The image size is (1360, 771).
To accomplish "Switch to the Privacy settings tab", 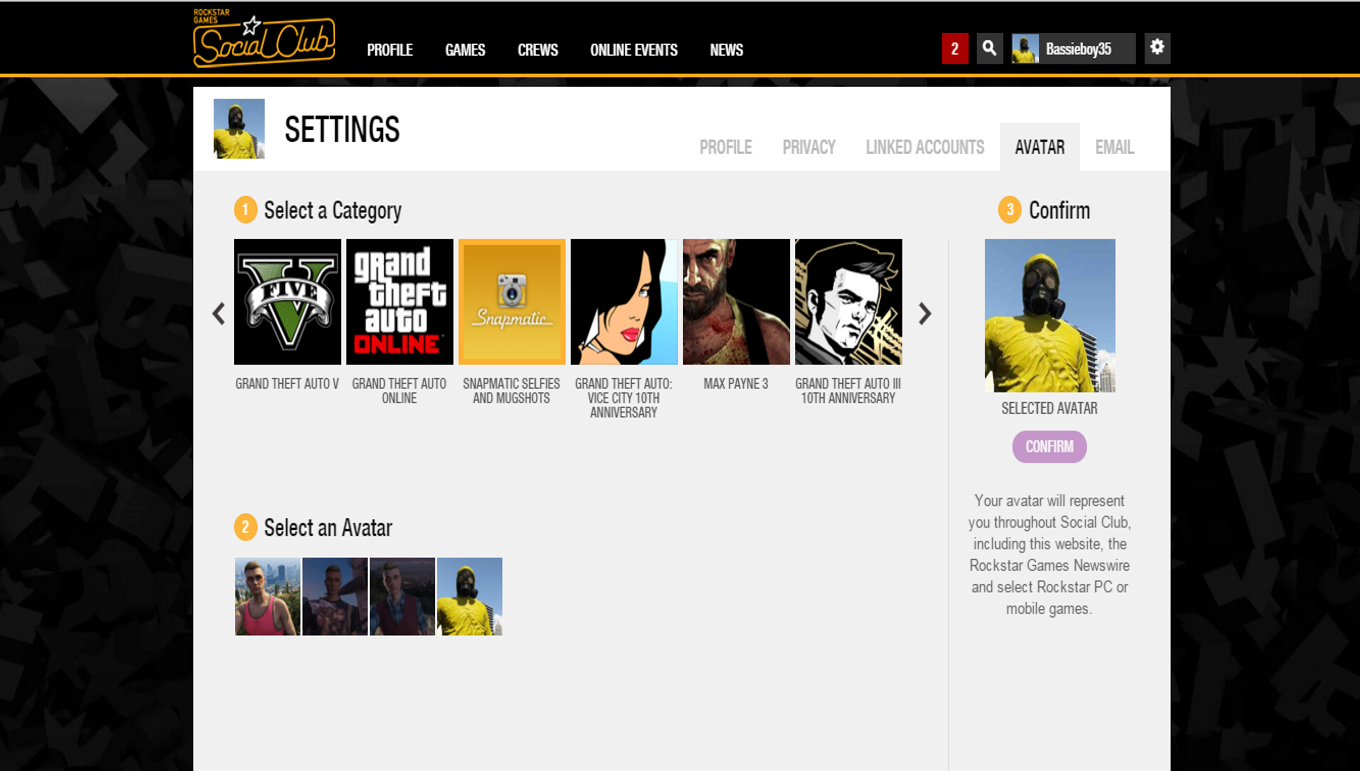I will 809,147.
